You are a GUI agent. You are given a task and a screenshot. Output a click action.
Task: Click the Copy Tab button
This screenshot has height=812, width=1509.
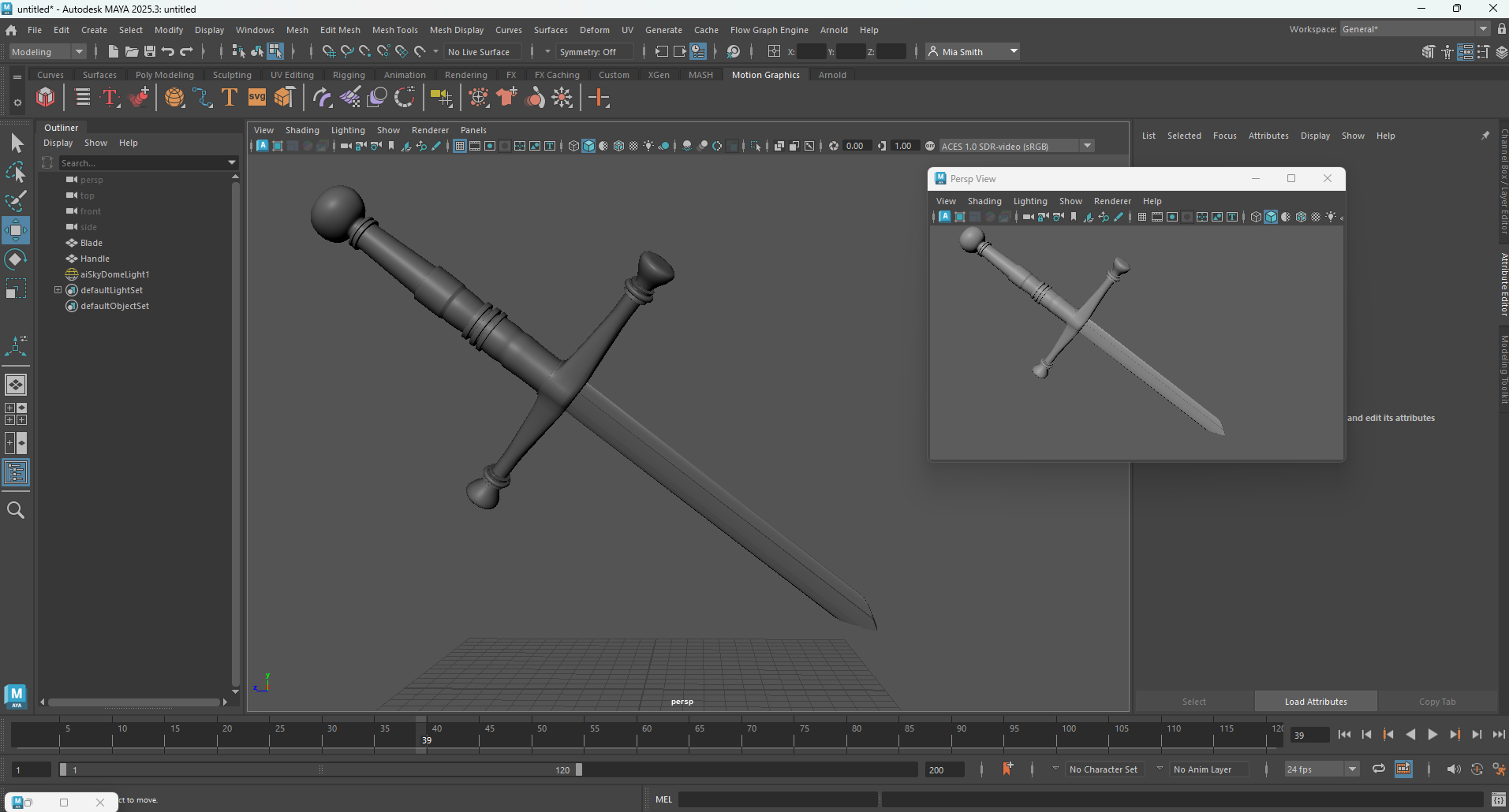[1437, 701]
